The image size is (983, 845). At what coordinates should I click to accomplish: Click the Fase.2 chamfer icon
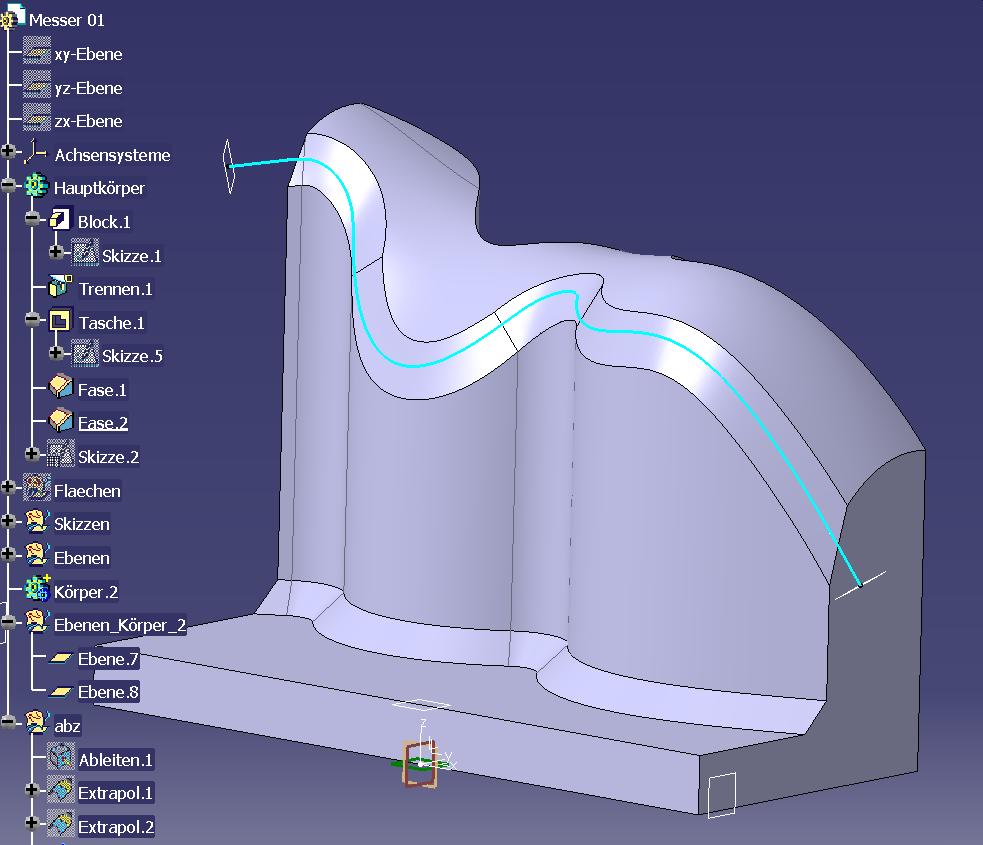pos(61,420)
